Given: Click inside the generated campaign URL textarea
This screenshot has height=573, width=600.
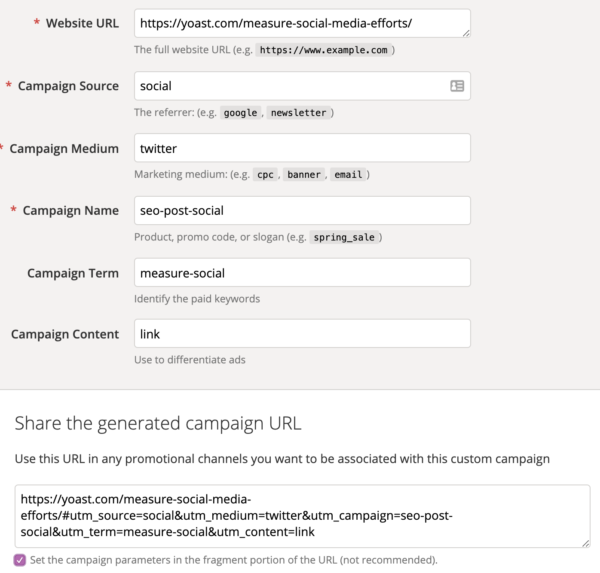Looking at the screenshot, I should pyautogui.click(x=302, y=515).
